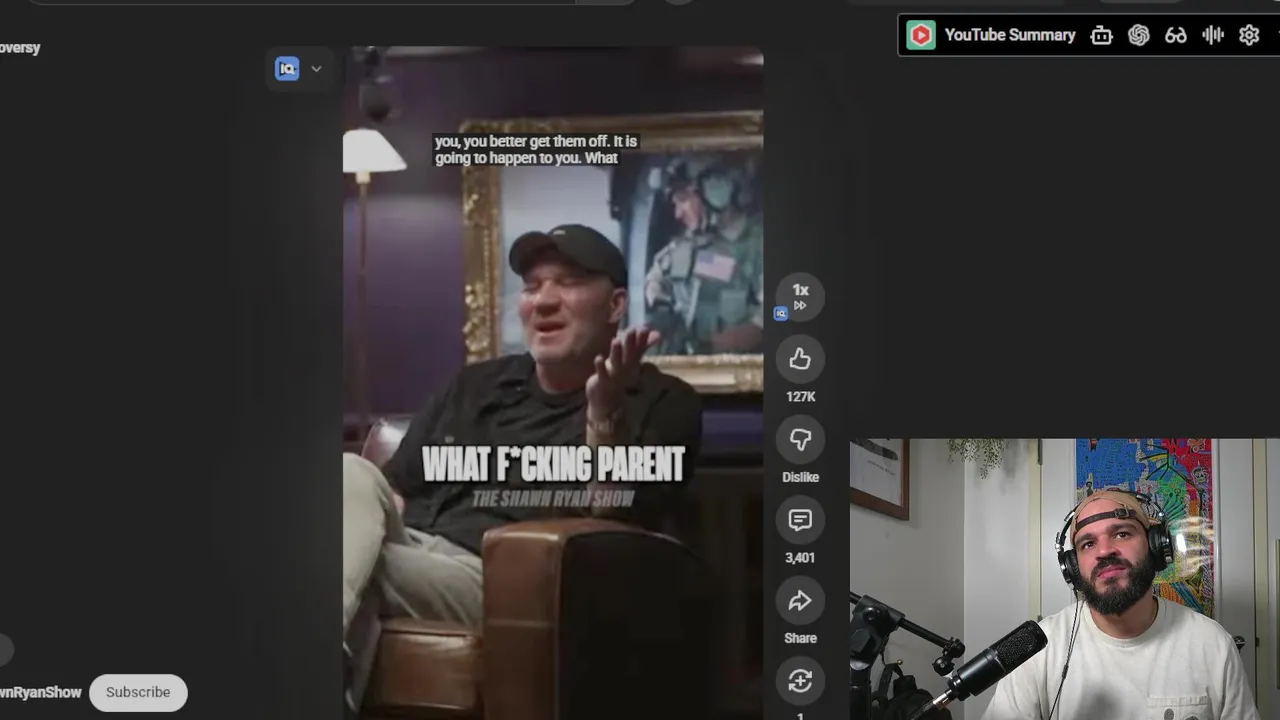
Task: Change the 1x playback speed
Action: pyautogui.click(x=800, y=297)
